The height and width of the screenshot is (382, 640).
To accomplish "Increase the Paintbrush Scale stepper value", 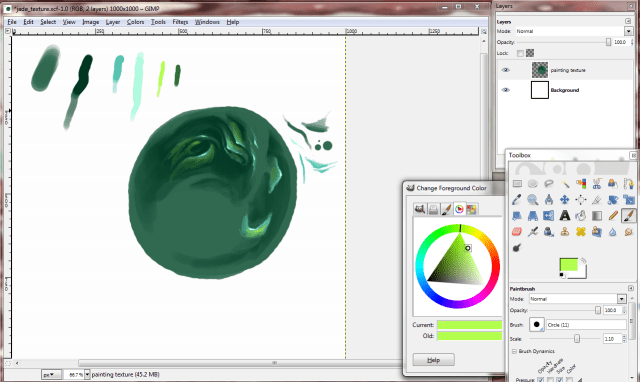I will [x=624, y=337].
